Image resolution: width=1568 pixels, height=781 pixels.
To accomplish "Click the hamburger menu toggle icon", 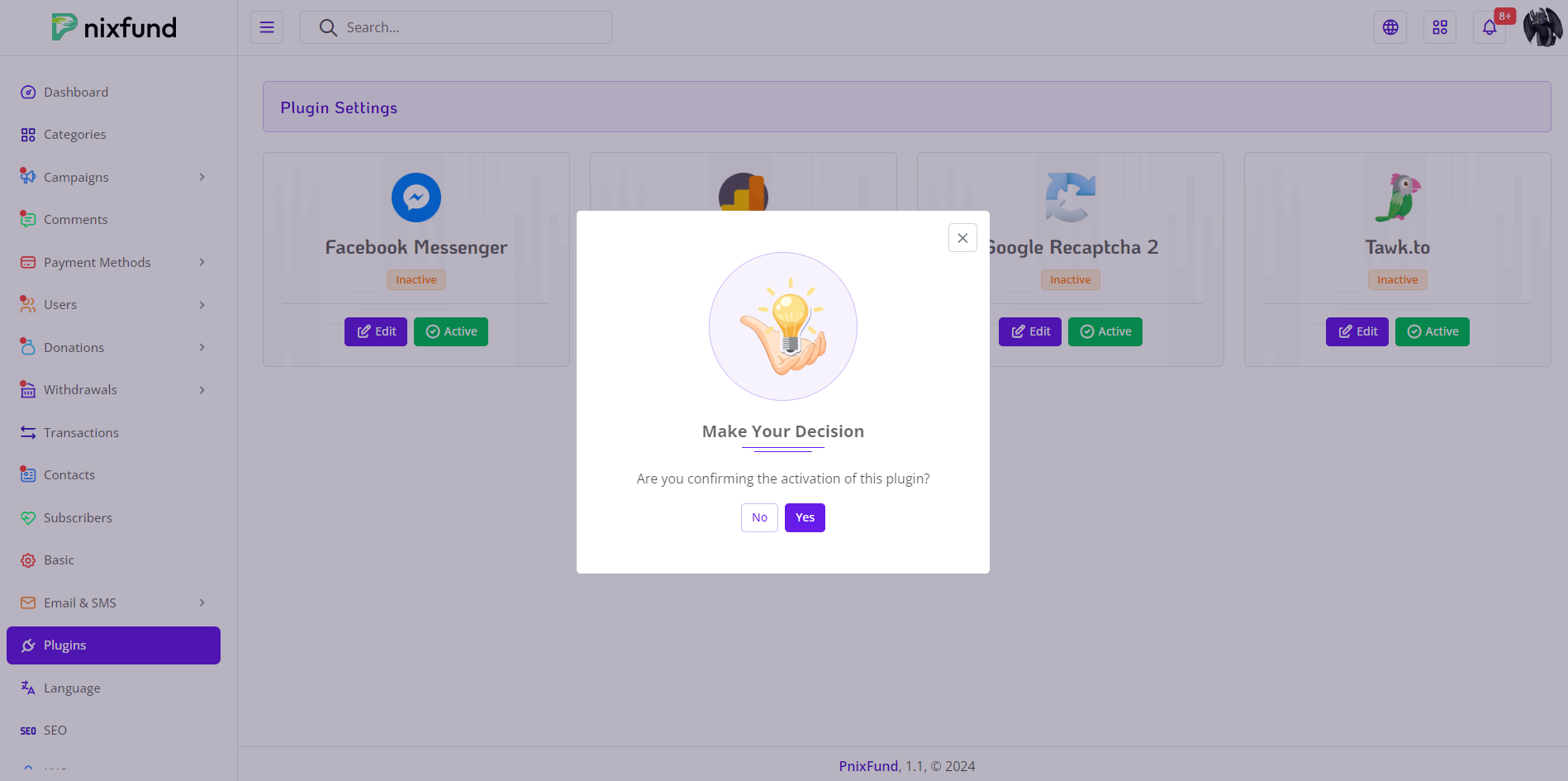I will tap(267, 27).
